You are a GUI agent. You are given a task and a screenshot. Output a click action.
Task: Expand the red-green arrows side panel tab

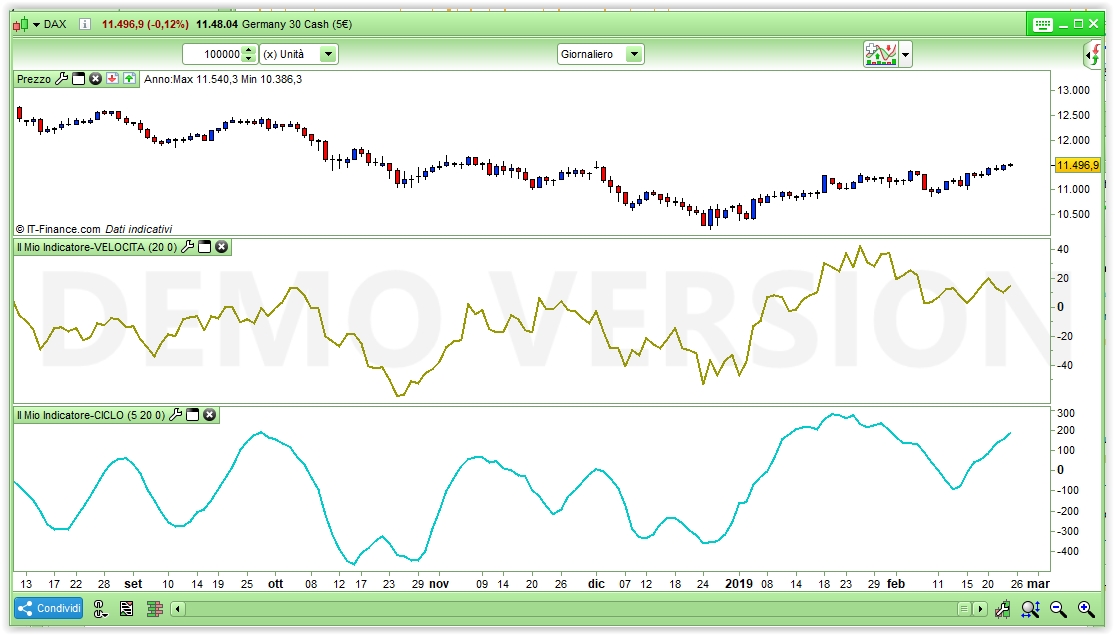[x=1093, y=55]
